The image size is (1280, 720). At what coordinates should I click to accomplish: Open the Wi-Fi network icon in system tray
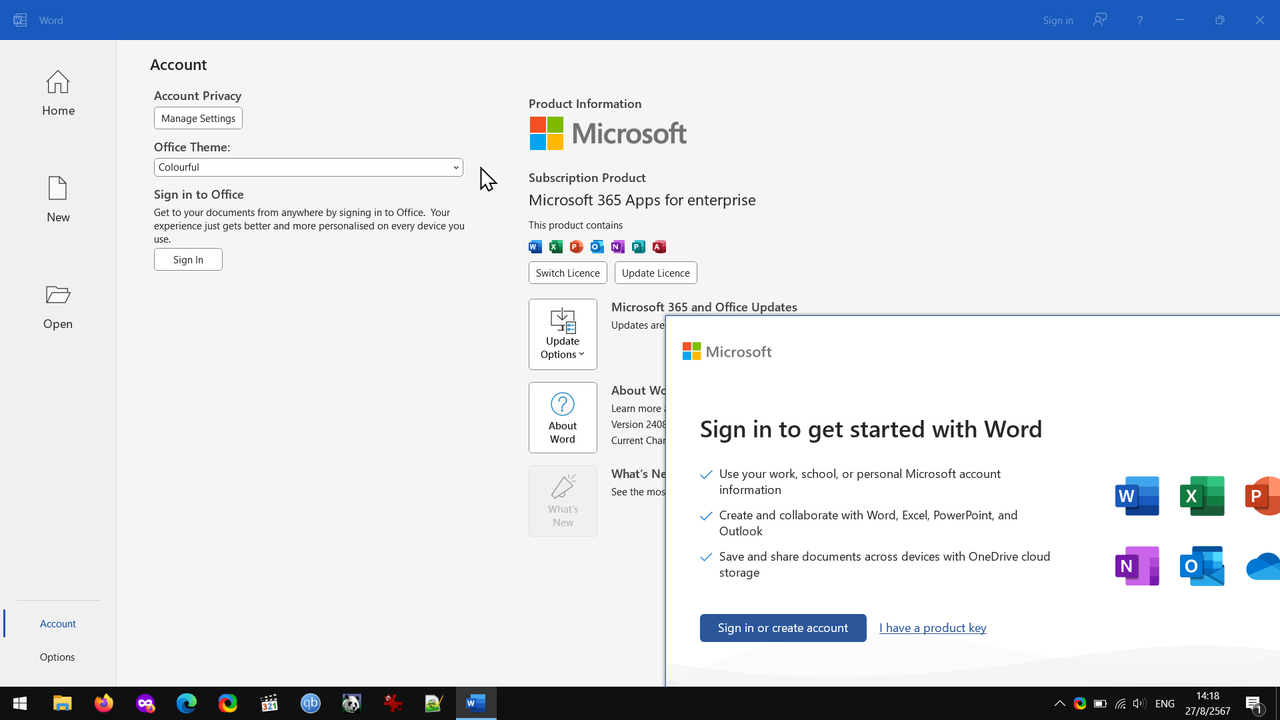pyautogui.click(x=1120, y=704)
